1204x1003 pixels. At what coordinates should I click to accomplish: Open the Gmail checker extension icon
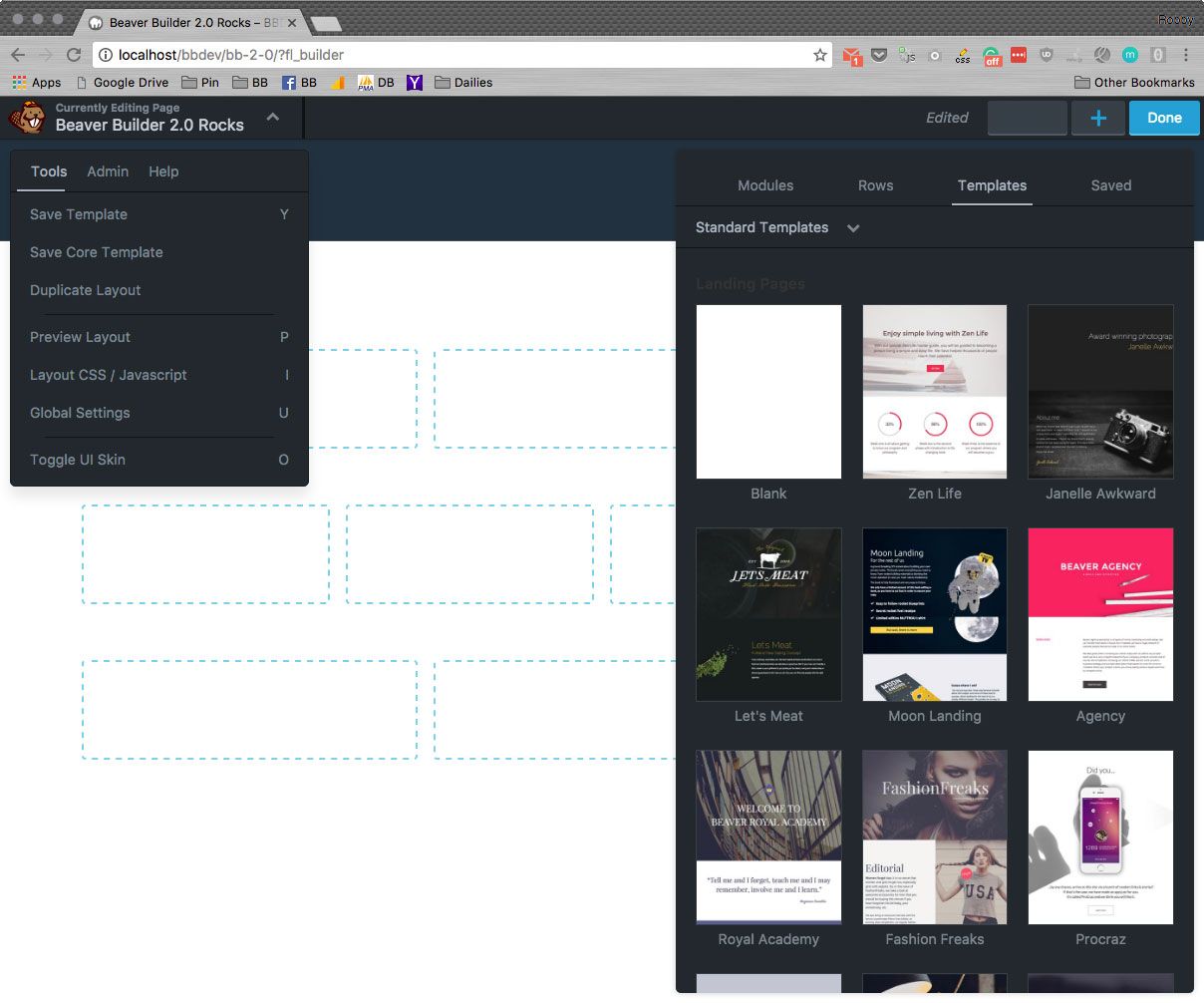(x=851, y=56)
